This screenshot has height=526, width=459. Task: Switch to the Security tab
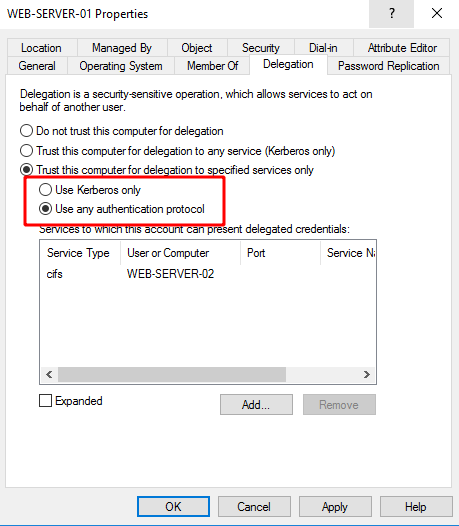click(x=261, y=48)
